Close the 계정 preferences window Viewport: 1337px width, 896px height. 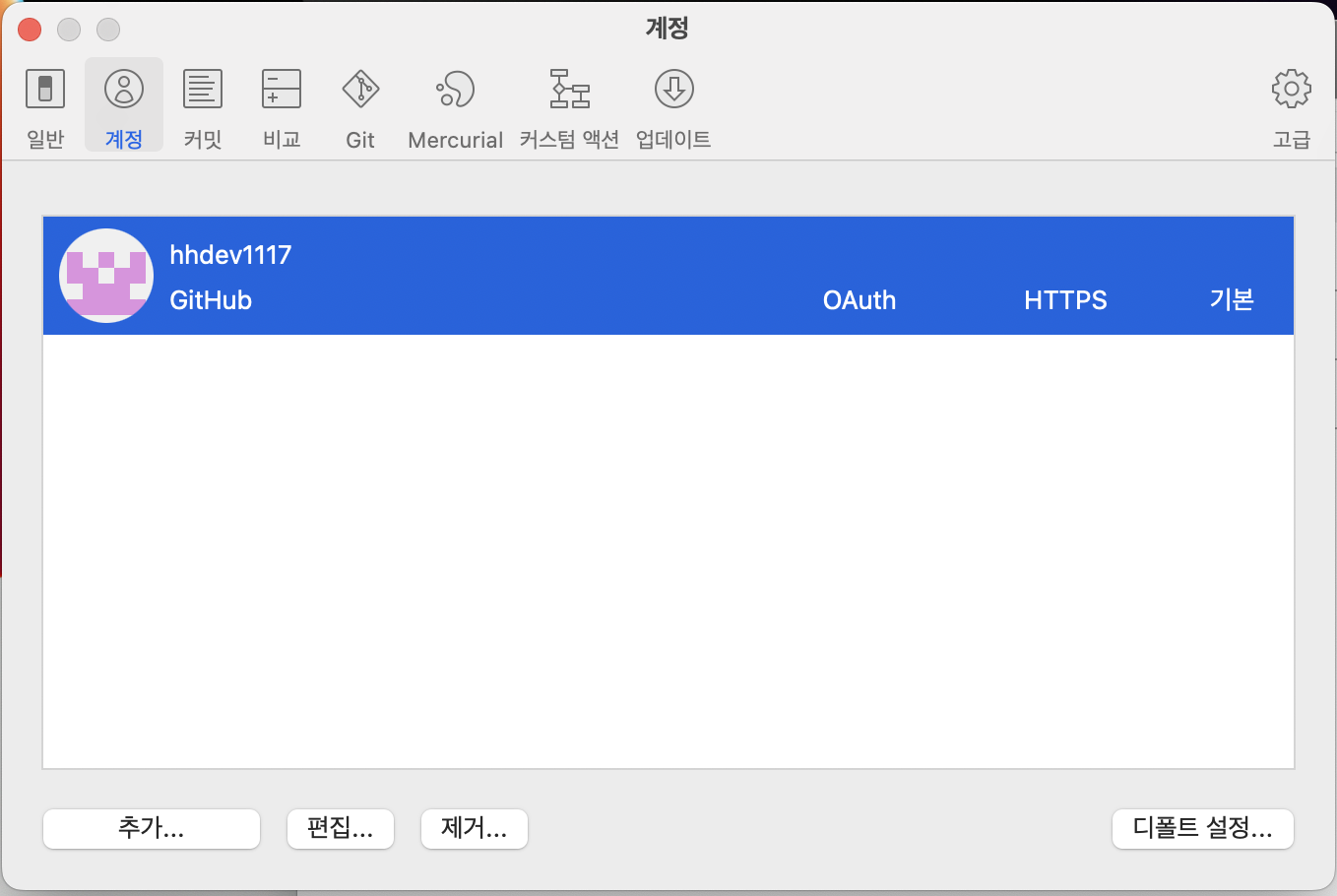pyautogui.click(x=30, y=30)
